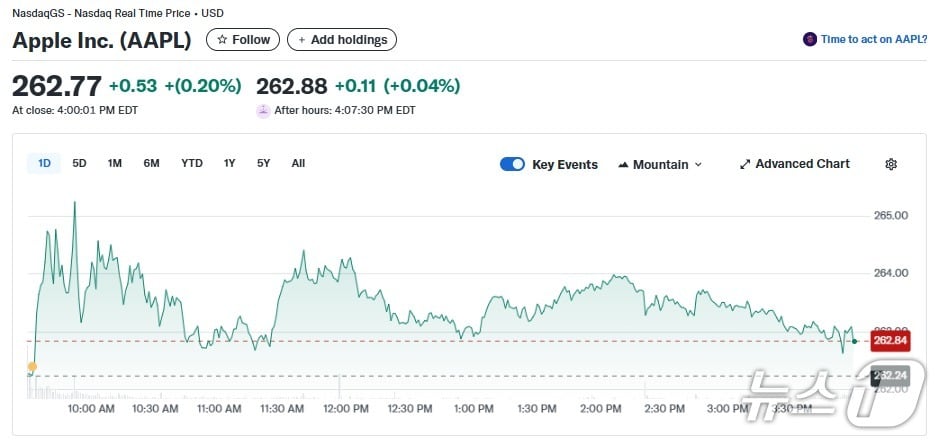Open the Time to act on AAPL link
Screen dimensions: 939x441
pos(873,40)
